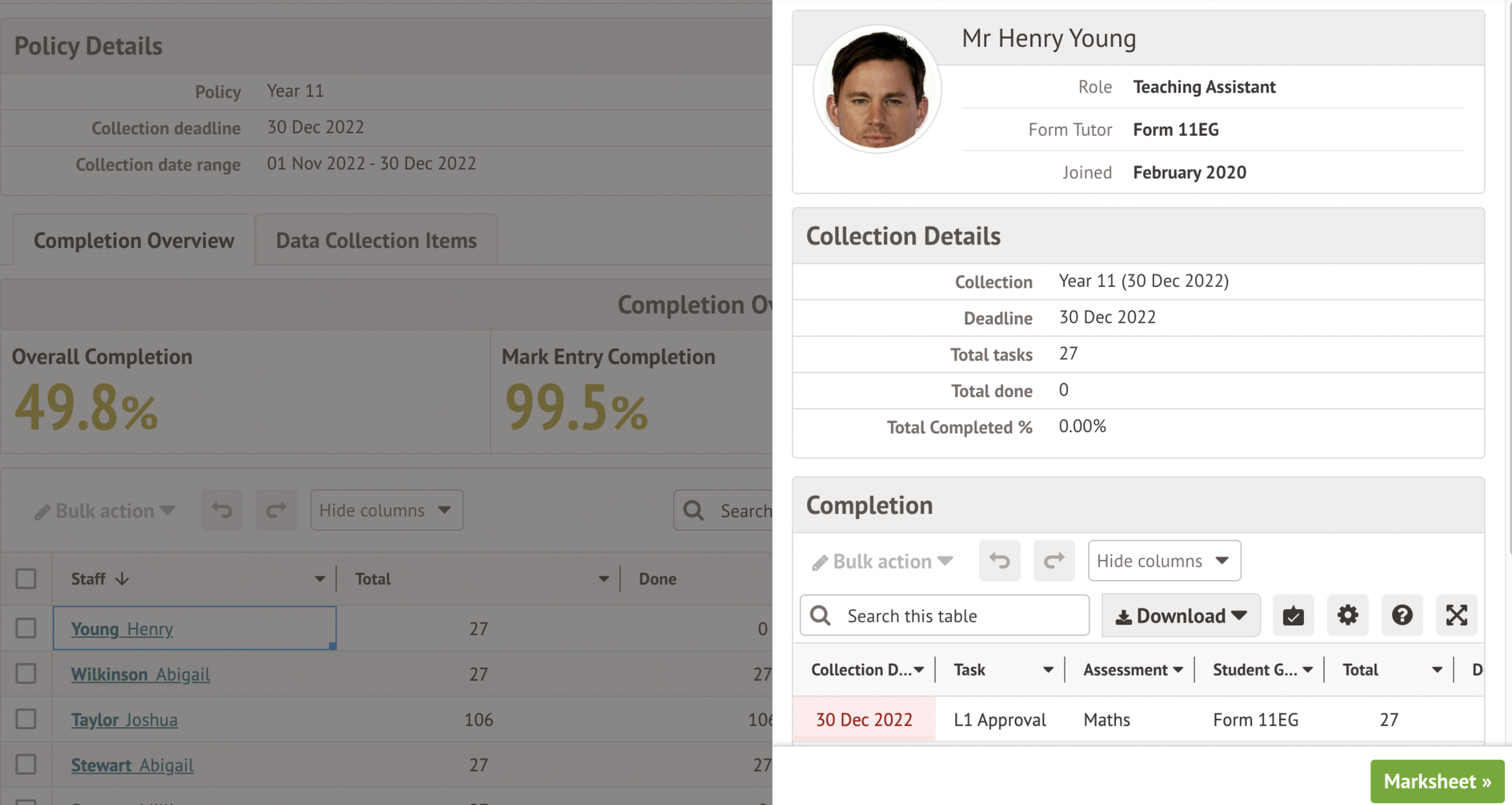Open Taylor Joshua staff link
Image resolution: width=1512 pixels, height=805 pixels.
click(x=124, y=719)
